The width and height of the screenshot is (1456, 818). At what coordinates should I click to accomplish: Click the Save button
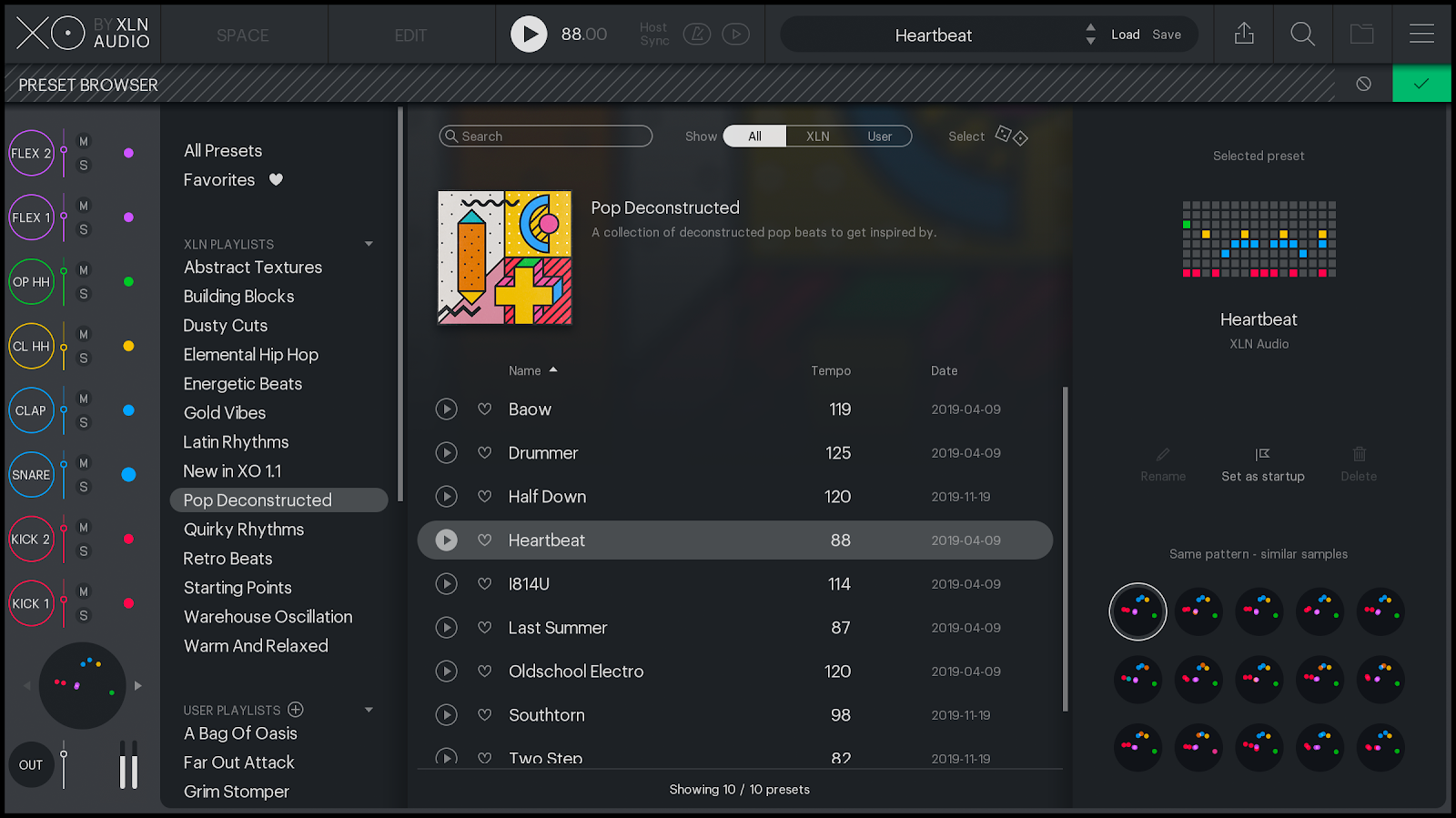point(1167,35)
